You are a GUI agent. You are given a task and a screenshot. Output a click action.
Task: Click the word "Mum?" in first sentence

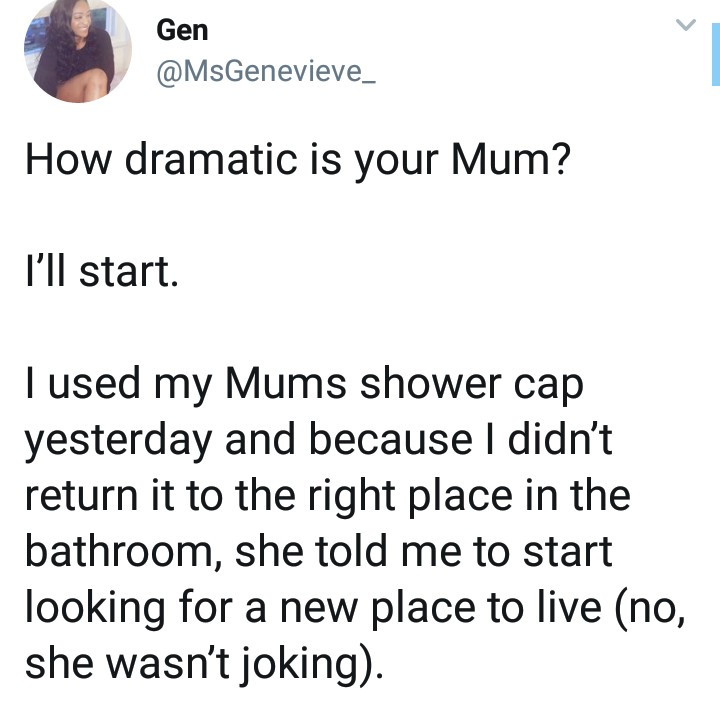[511, 159]
